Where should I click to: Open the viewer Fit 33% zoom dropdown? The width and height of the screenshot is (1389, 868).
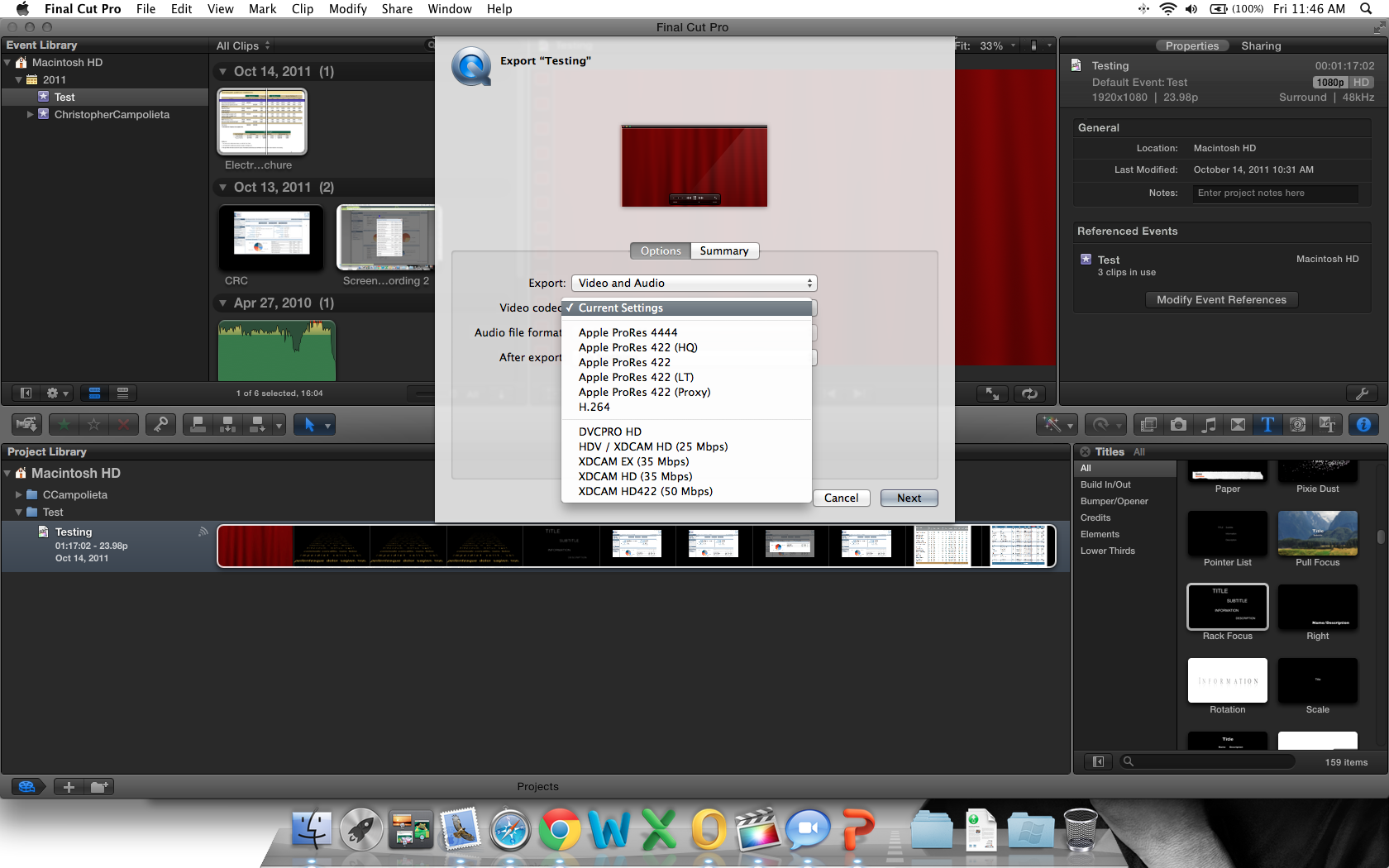click(986, 46)
